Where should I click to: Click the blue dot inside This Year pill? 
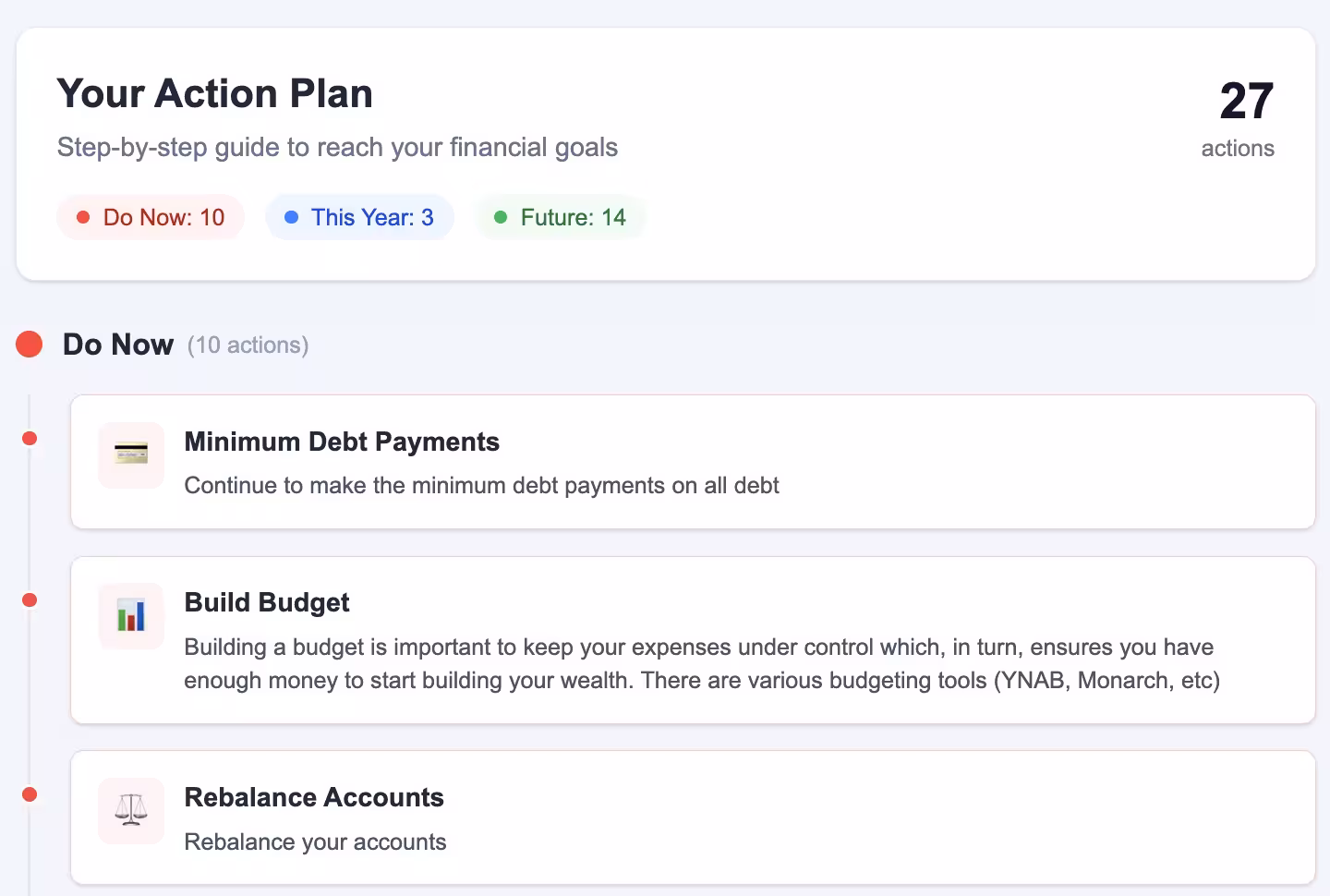tap(292, 217)
